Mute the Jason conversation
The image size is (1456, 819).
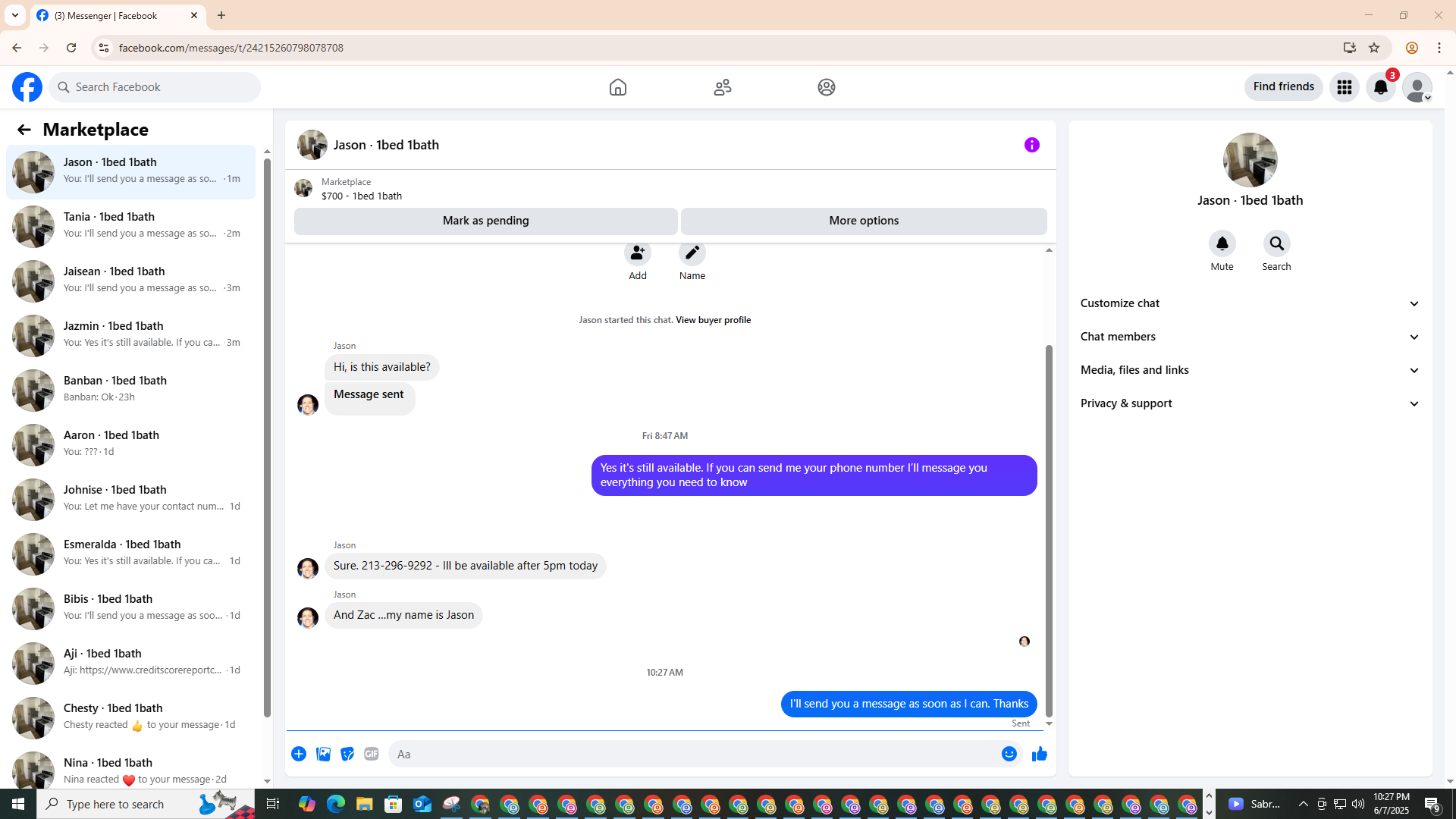point(1222,244)
